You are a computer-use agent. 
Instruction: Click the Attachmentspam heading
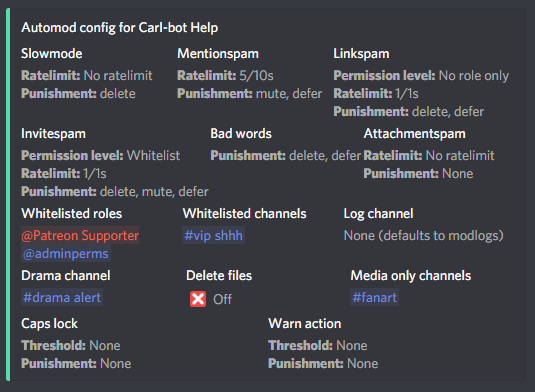pyautogui.click(x=415, y=133)
